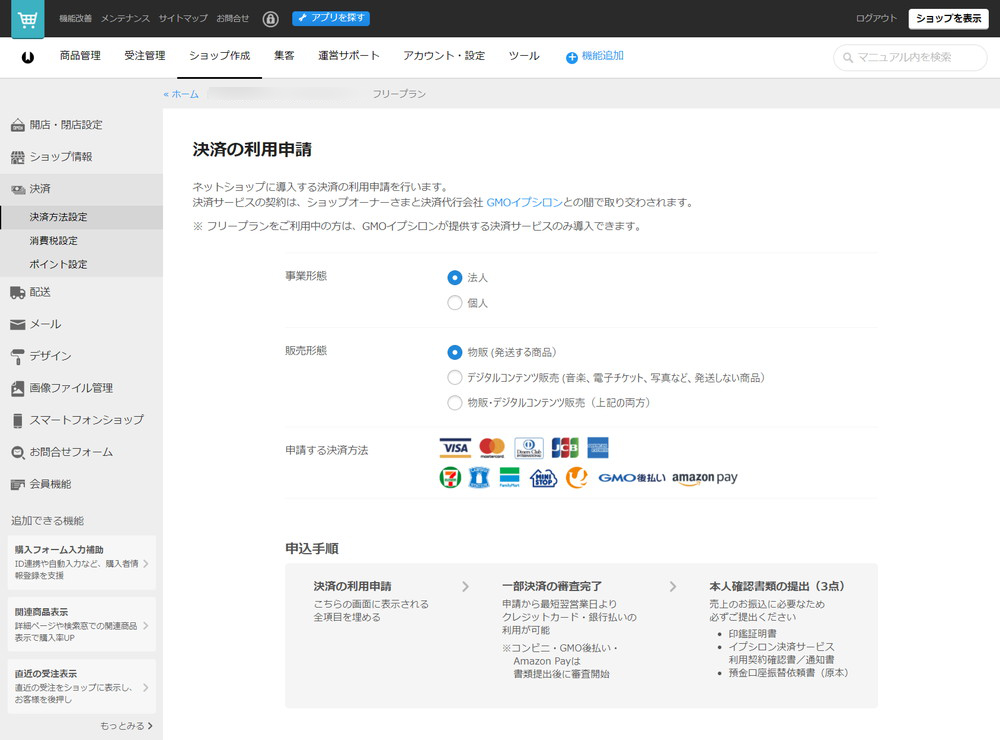The width and height of the screenshot is (1000, 740).
Task: Click the JCB card logo
Action: tap(565, 448)
